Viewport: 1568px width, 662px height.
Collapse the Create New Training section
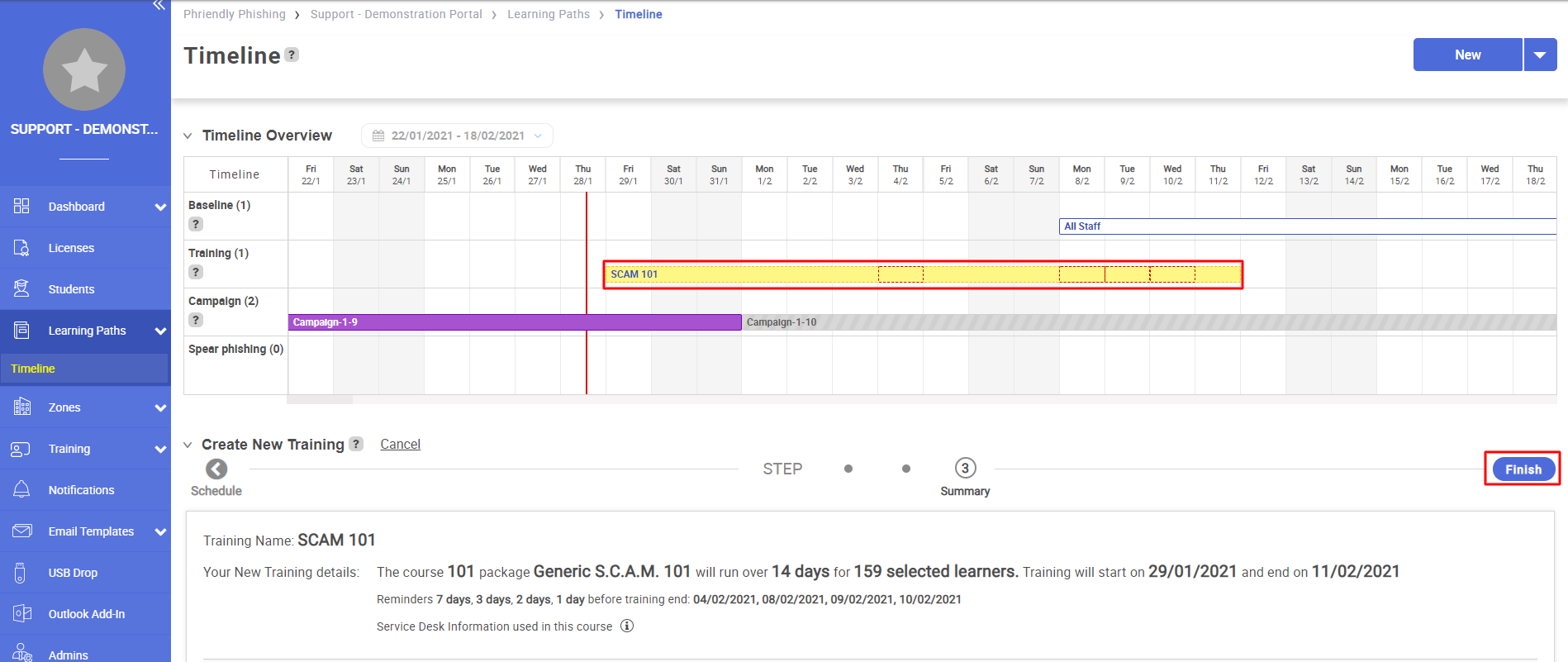click(x=188, y=445)
